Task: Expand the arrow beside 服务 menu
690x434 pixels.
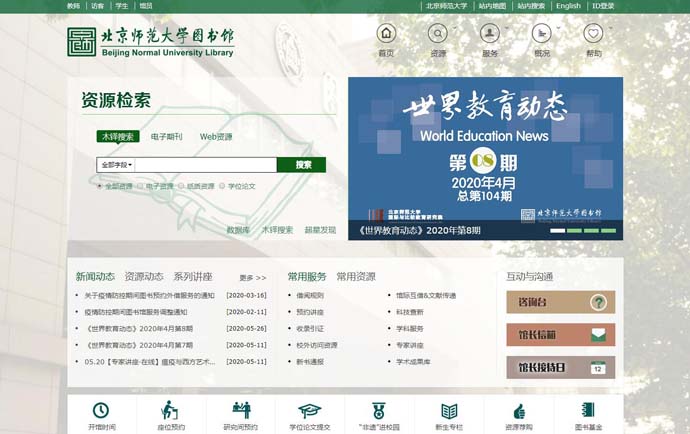Action: tap(506, 28)
